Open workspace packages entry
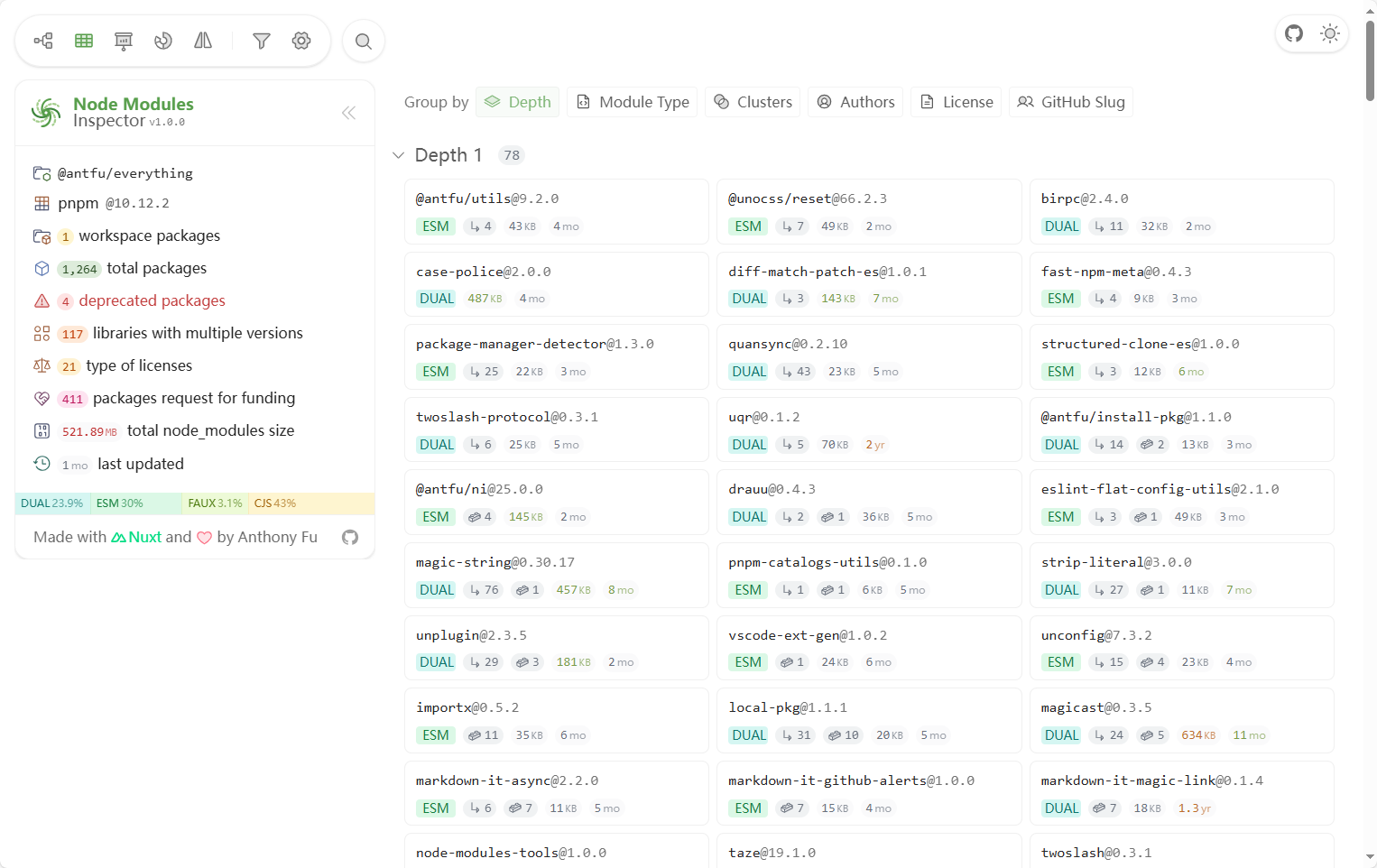Viewport: 1377px width, 868px height. click(126, 235)
